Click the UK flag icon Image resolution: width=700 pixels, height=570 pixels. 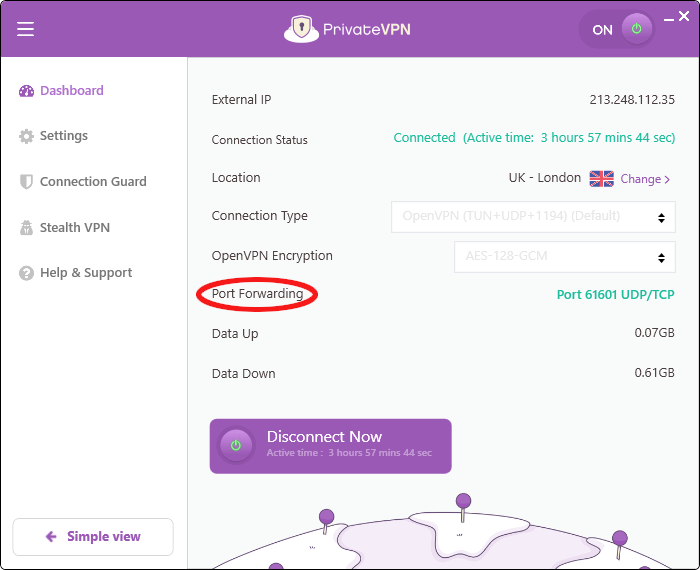click(601, 179)
